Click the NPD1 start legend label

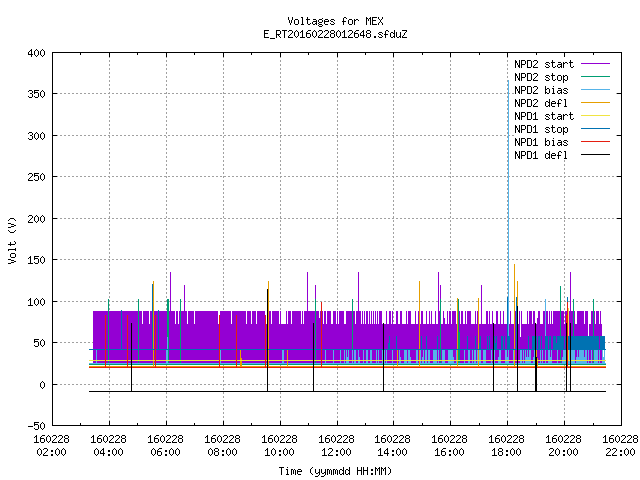coord(544,116)
